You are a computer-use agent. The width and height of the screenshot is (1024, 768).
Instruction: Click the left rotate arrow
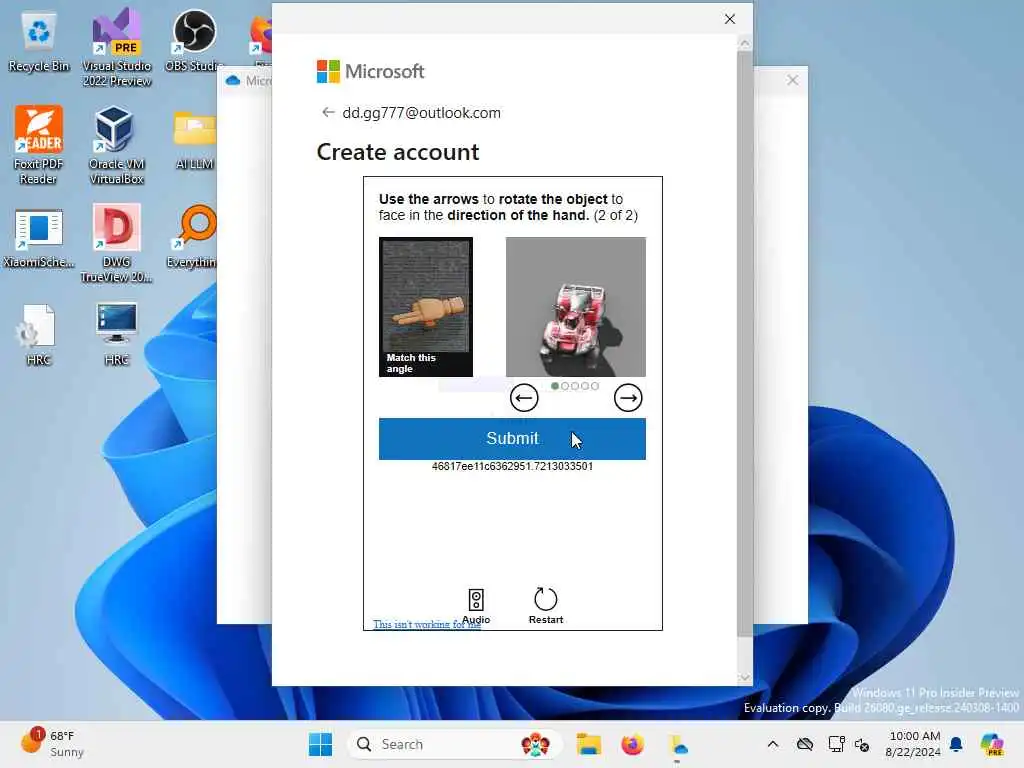tap(524, 398)
